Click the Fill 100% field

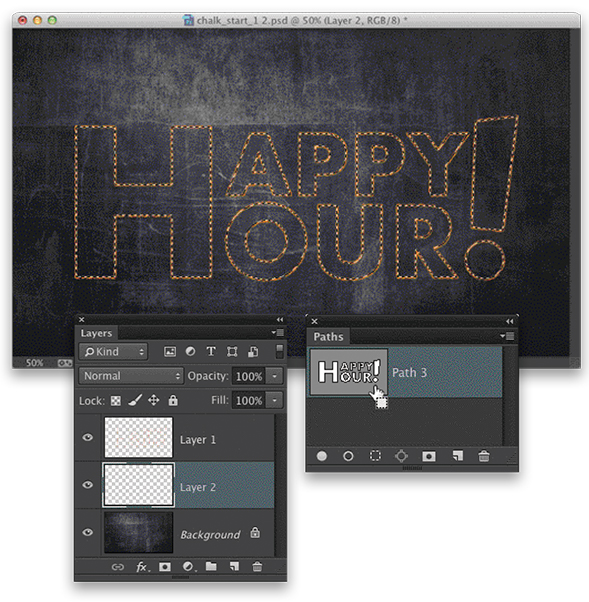tap(249, 400)
